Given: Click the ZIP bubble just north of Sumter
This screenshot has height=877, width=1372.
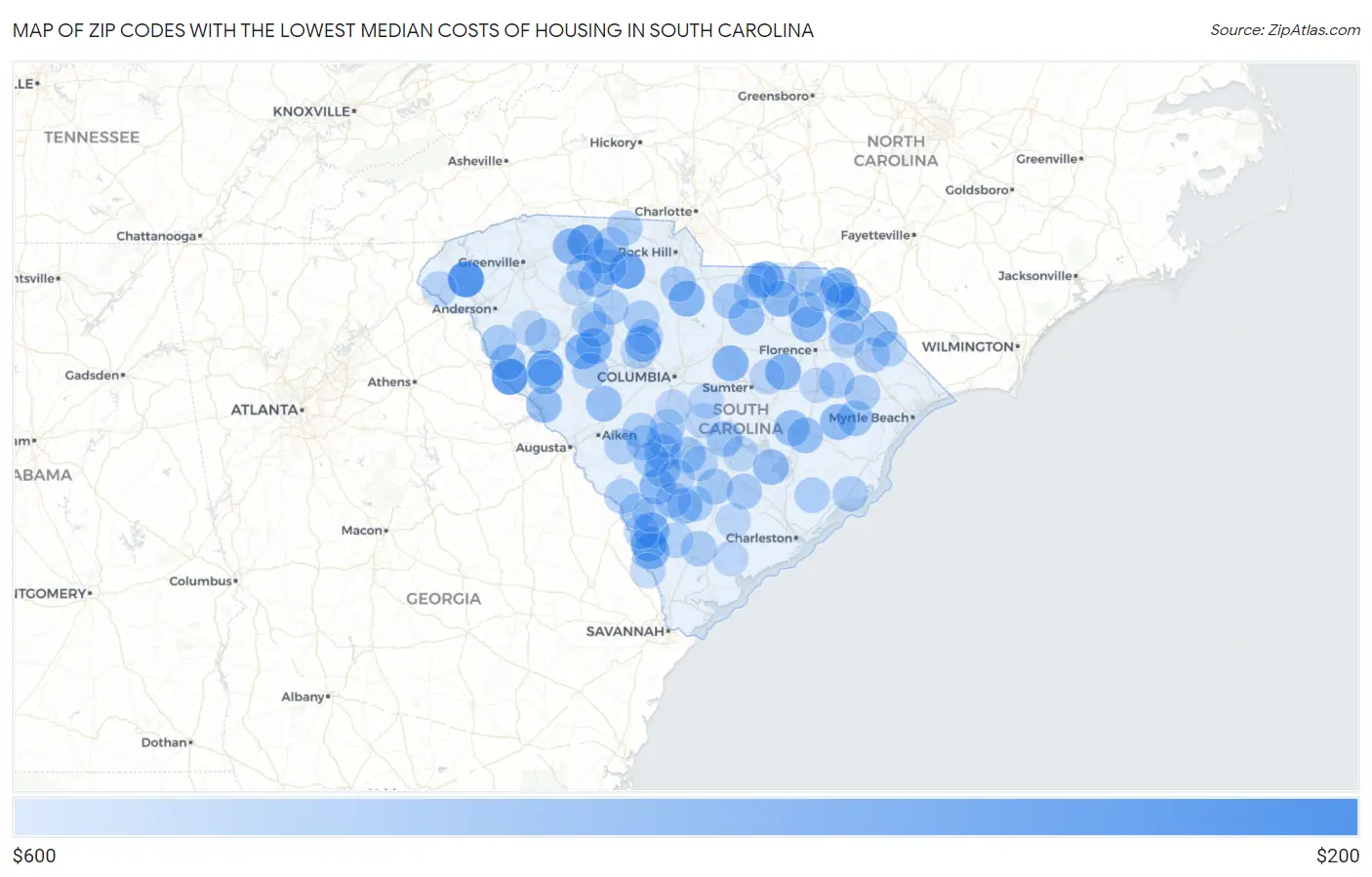Looking at the screenshot, I should click(x=730, y=363).
